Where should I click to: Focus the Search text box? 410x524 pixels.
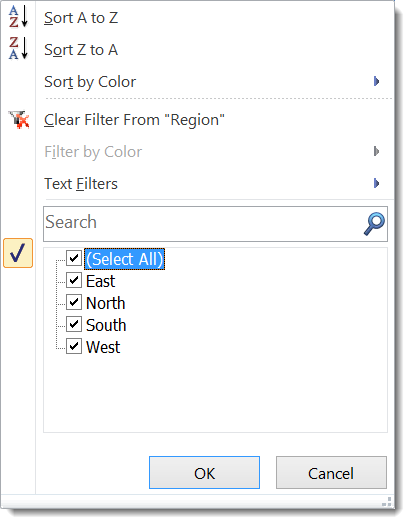pos(215,224)
